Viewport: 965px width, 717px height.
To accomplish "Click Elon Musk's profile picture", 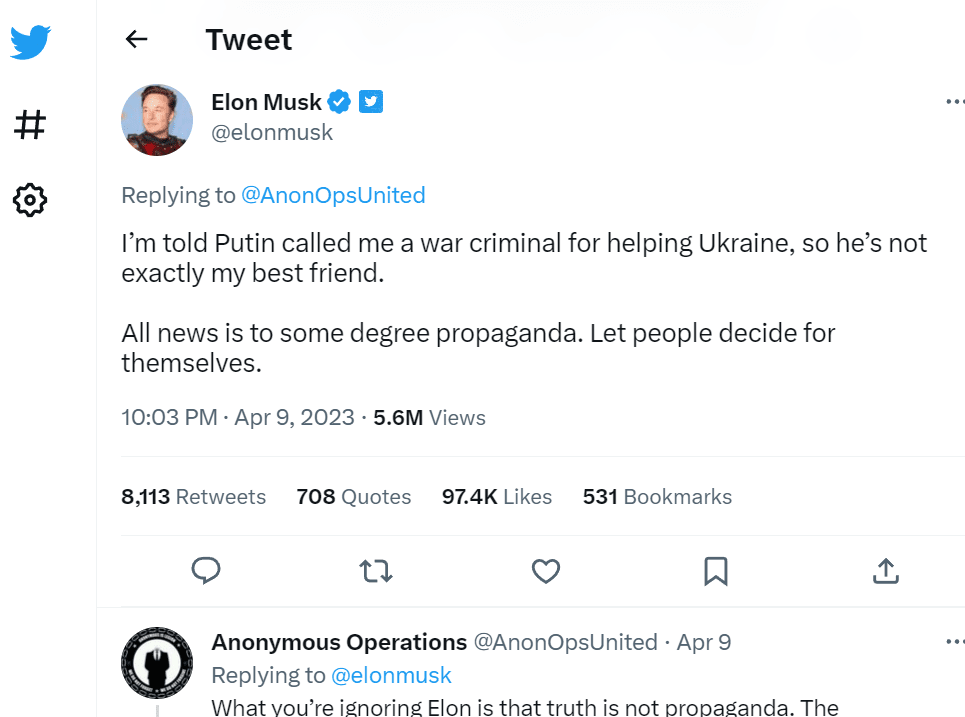I will tap(157, 120).
